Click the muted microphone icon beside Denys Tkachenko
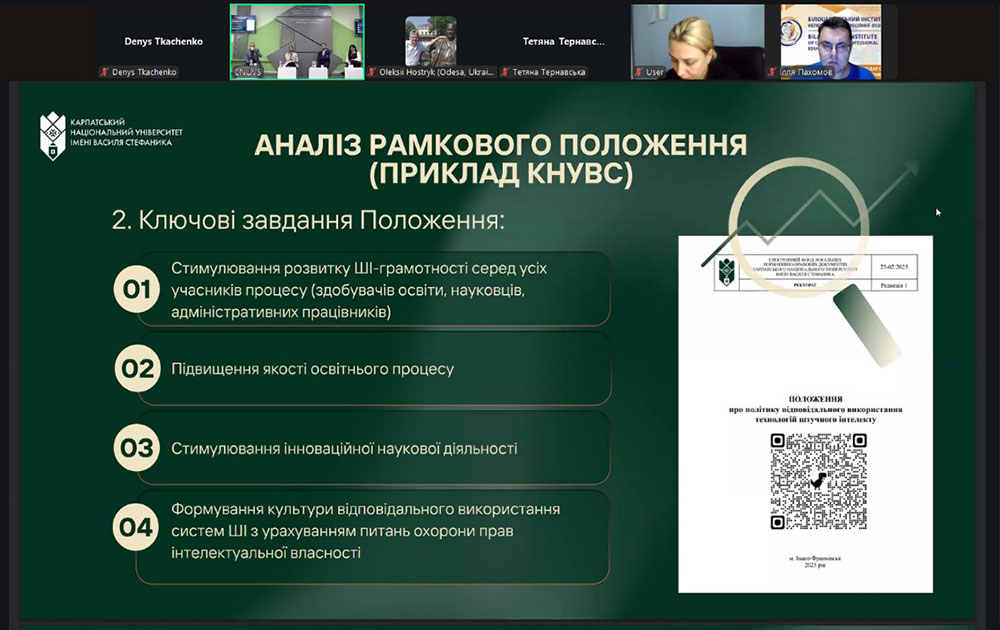 click(x=104, y=72)
